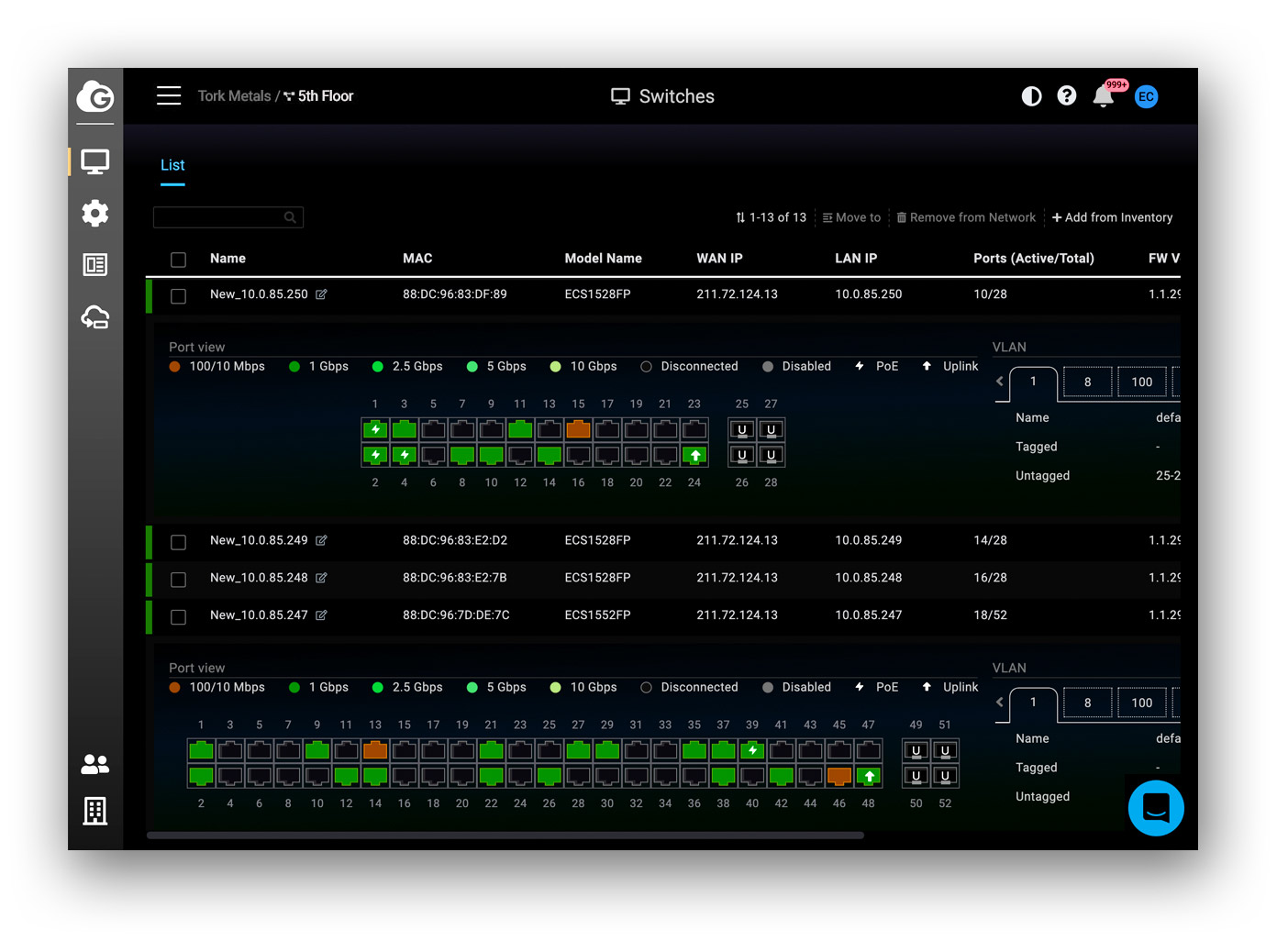Switch to the List tab

click(x=172, y=165)
